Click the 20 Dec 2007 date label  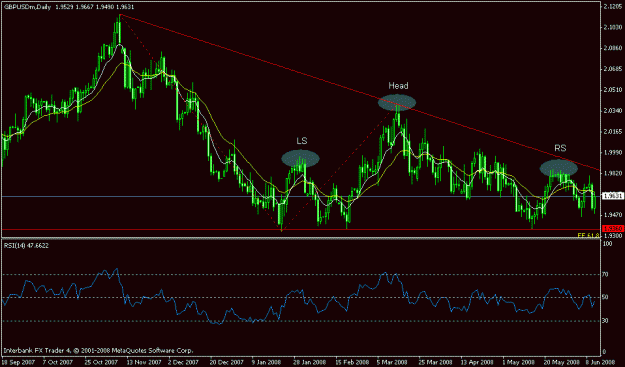pyautogui.click(x=226, y=363)
